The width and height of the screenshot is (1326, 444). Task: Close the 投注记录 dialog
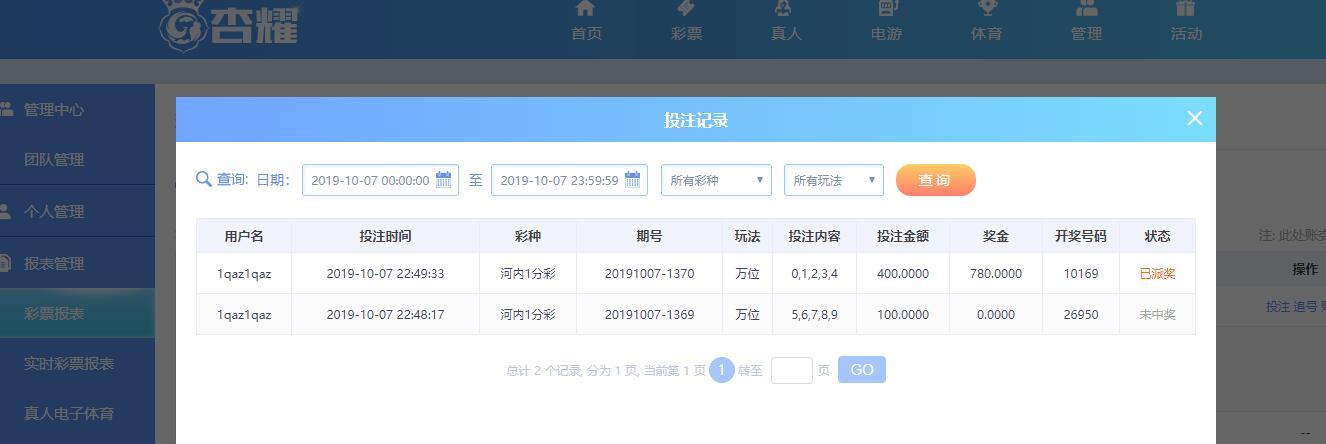point(1194,118)
